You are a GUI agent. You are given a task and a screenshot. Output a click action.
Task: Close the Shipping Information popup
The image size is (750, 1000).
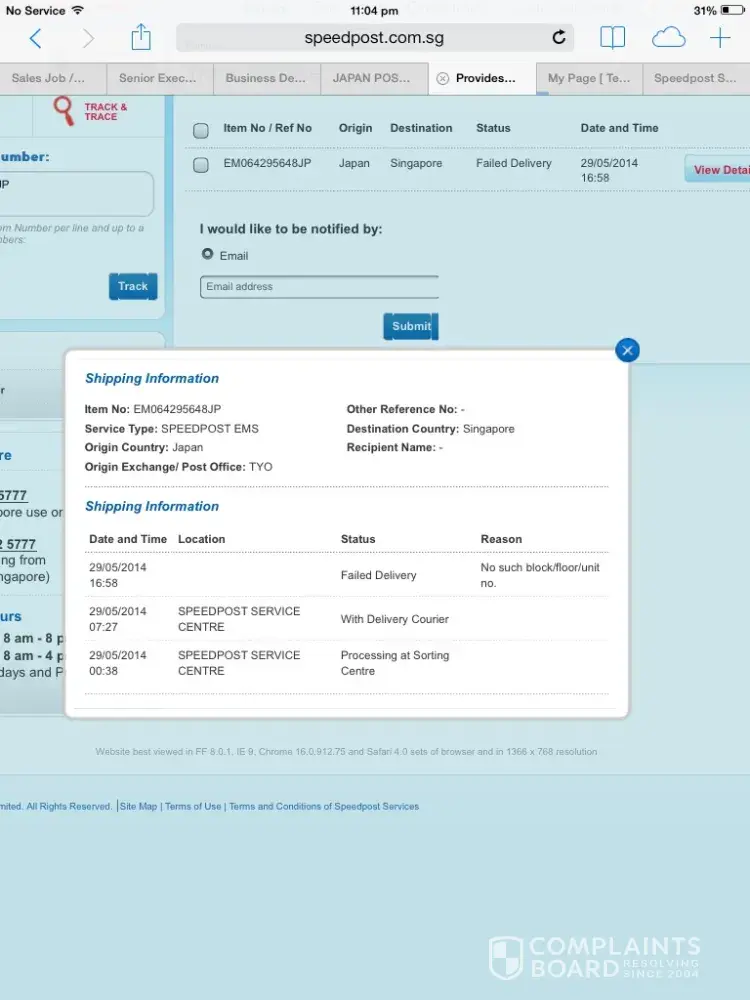coord(627,350)
